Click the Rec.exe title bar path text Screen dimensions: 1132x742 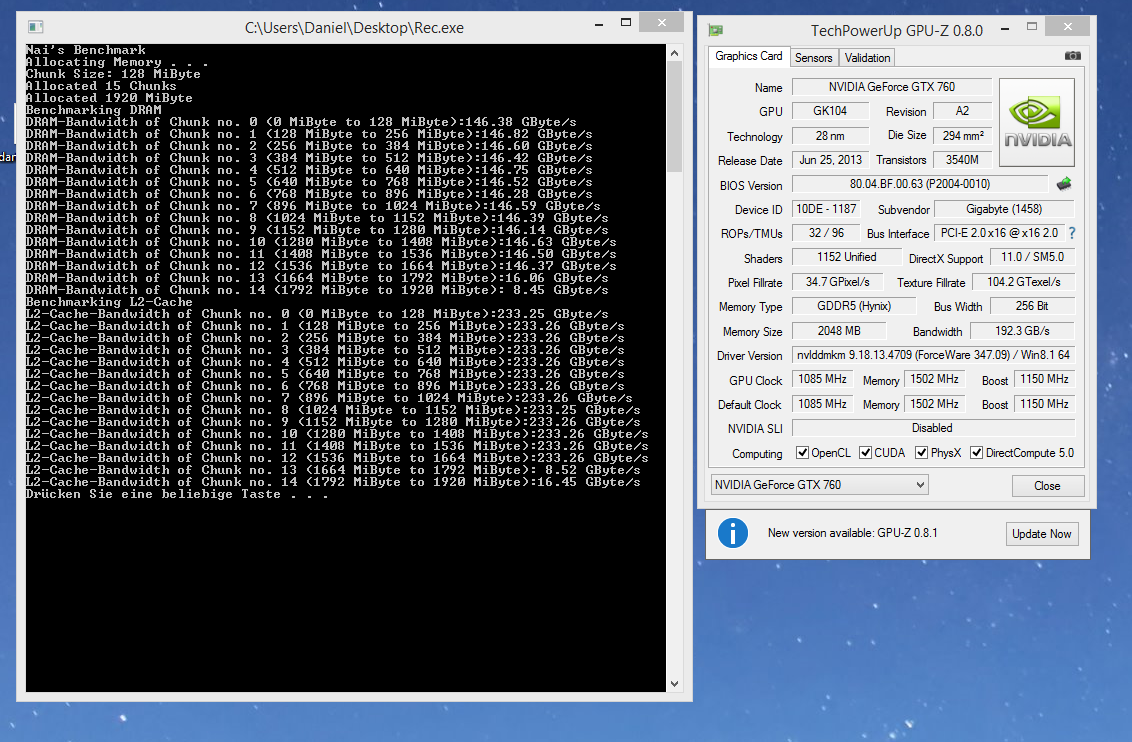coord(354,27)
